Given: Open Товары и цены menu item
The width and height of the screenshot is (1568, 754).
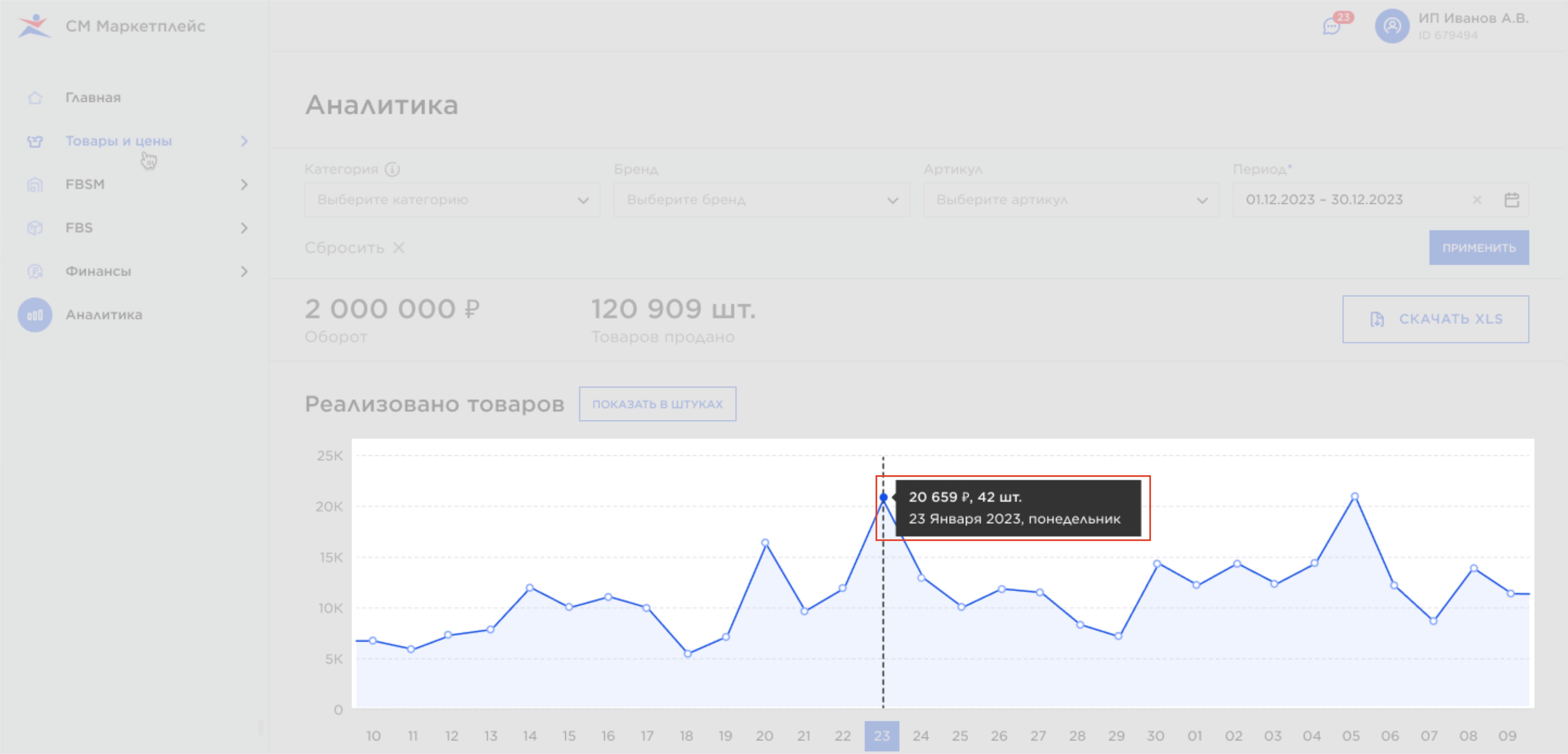Looking at the screenshot, I should coord(119,141).
